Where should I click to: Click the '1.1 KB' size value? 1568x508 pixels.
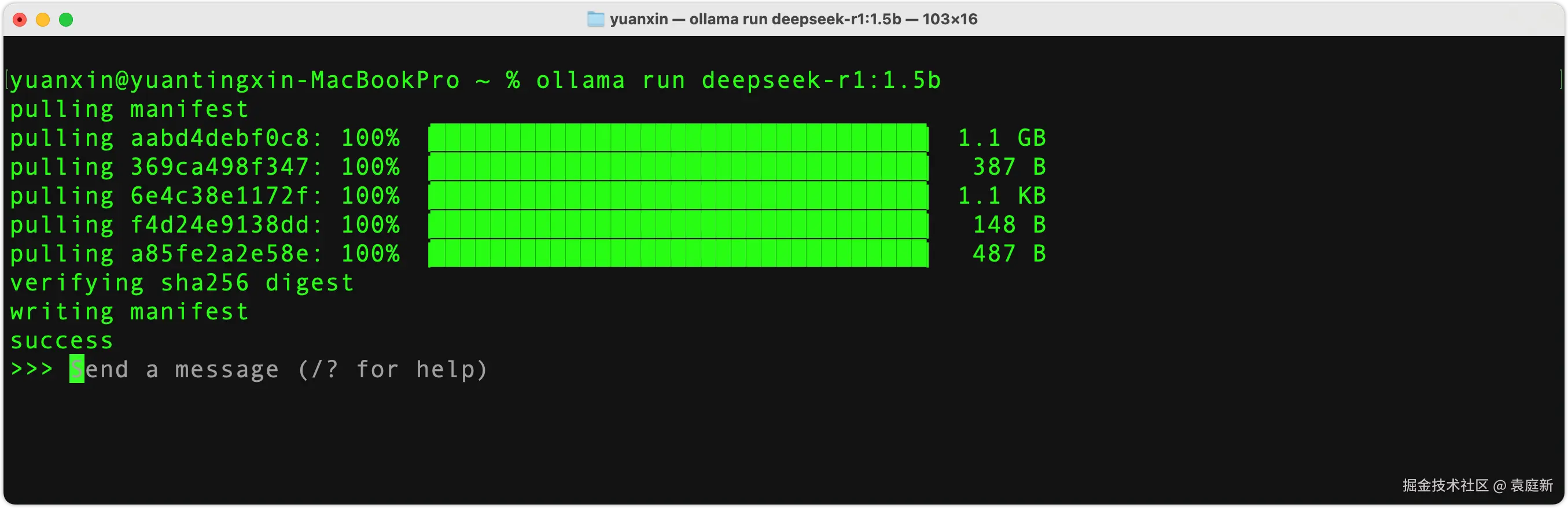(1002, 196)
